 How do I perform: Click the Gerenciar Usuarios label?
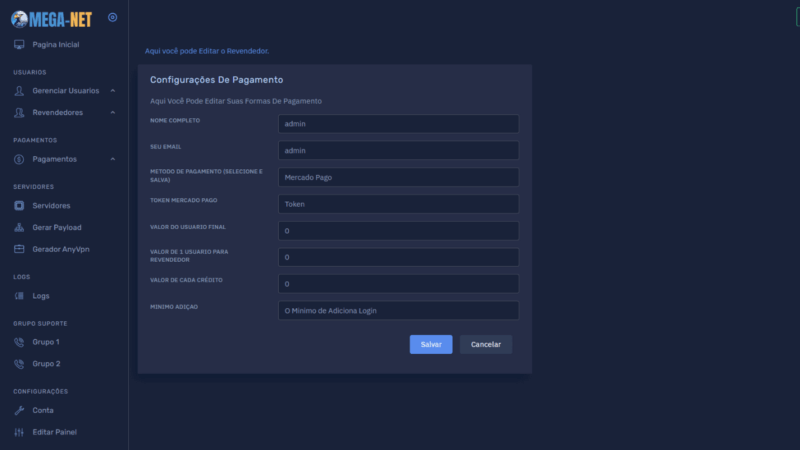[66, 91]
